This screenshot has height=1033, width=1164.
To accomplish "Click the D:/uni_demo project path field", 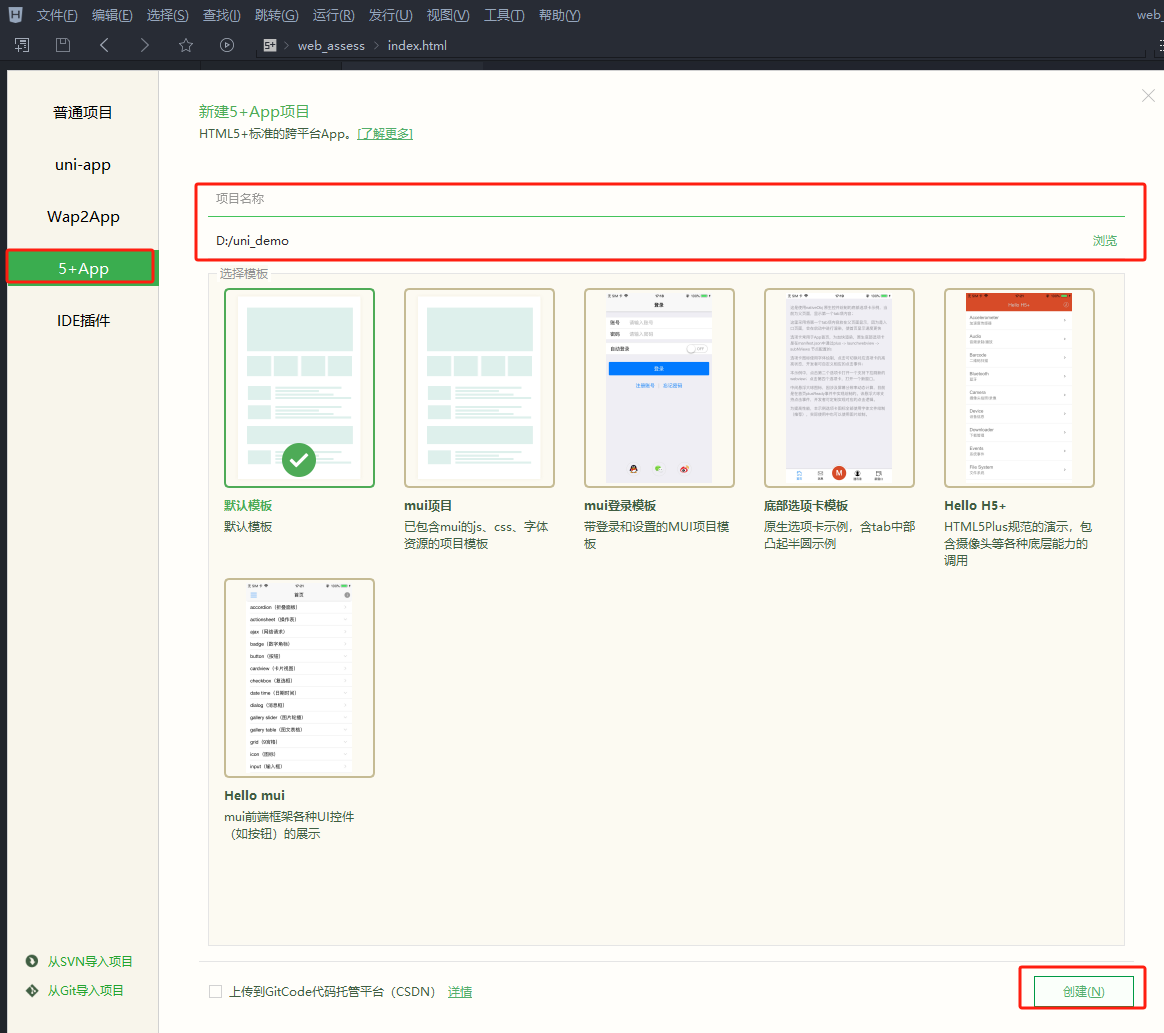I will (646, 240).
